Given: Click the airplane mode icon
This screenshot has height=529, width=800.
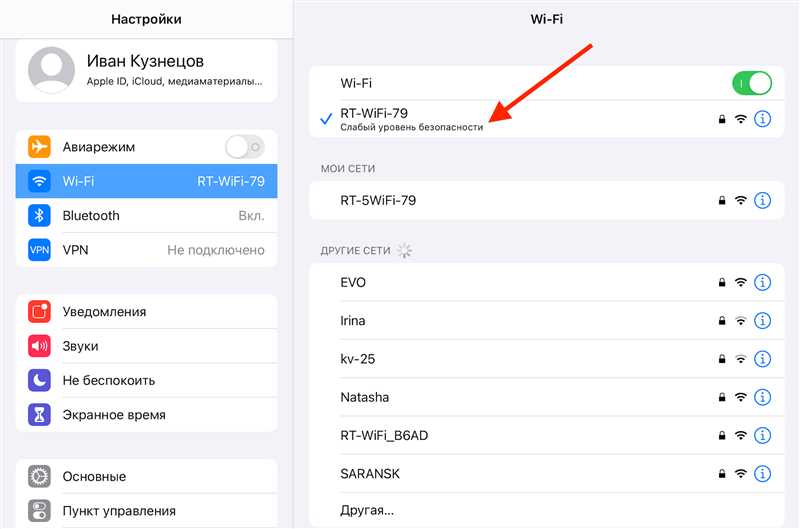Looking at the screenshot, I should click(x=39, y=147).
